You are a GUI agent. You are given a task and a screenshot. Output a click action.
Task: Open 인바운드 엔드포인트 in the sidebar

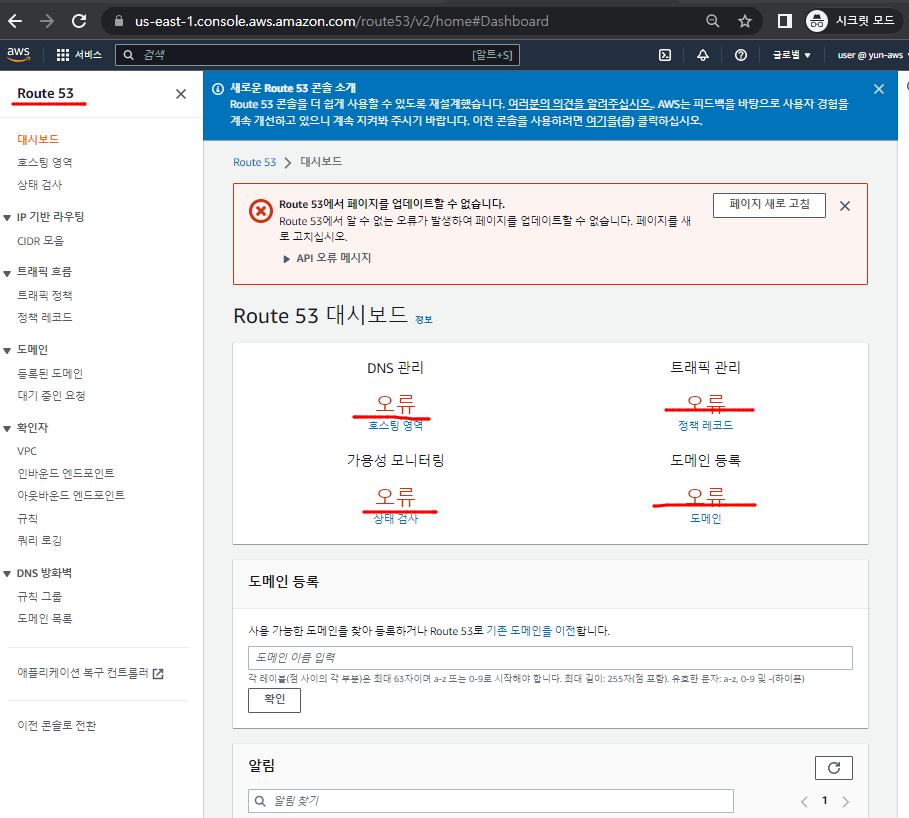pyautogui.click(x=66, y=473)
